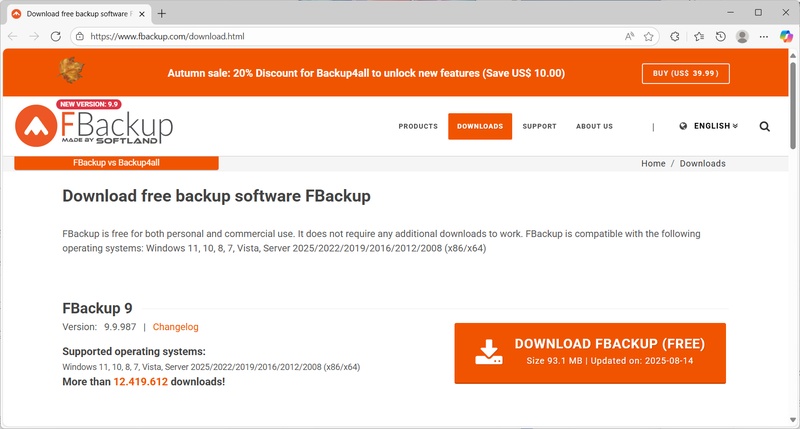Launch Copilot from the toolbar icon
The width and height of the screenshot is (800, 429).
click(x=786, y=36)
